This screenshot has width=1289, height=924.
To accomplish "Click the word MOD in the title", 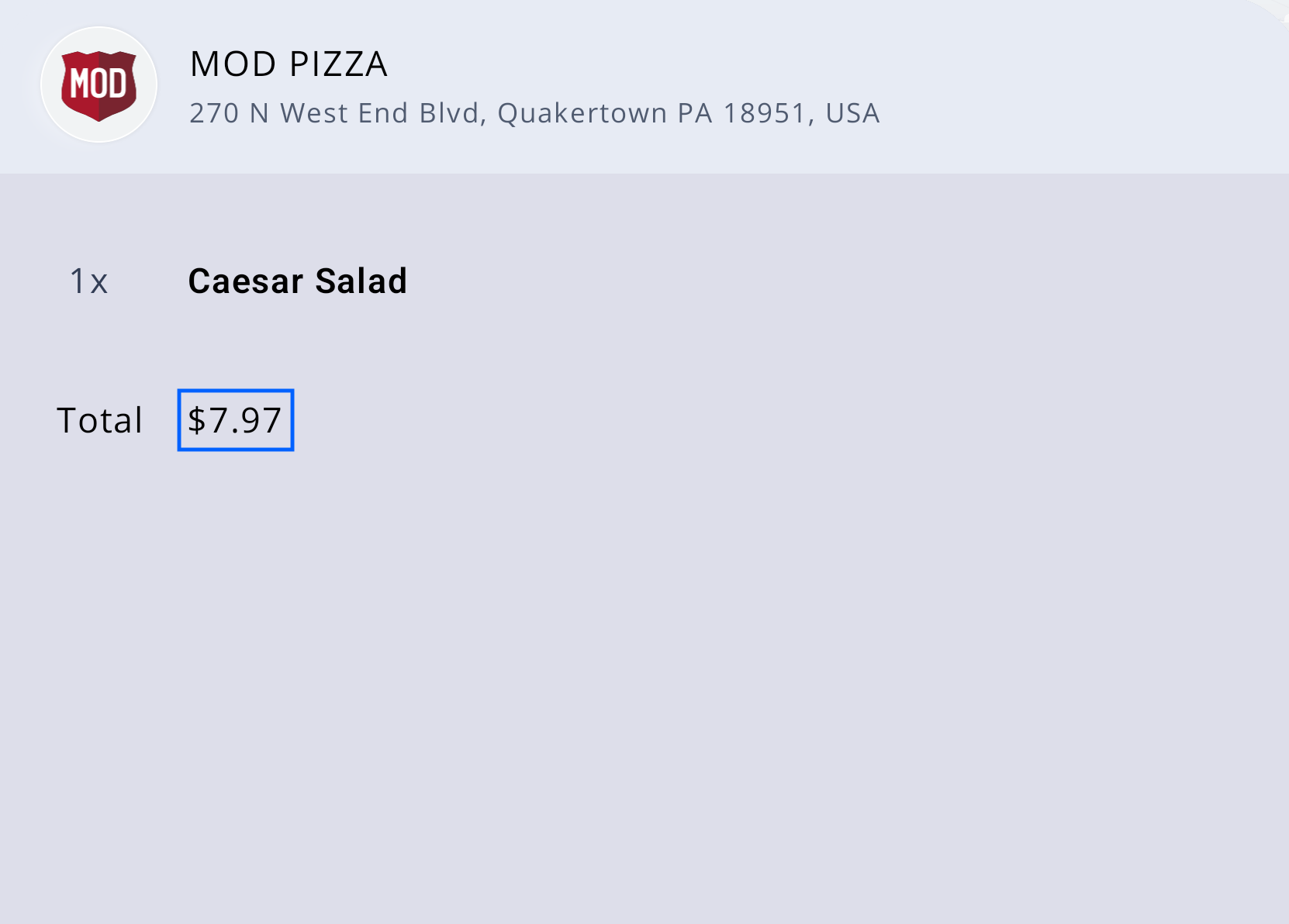I will [233, 64].
